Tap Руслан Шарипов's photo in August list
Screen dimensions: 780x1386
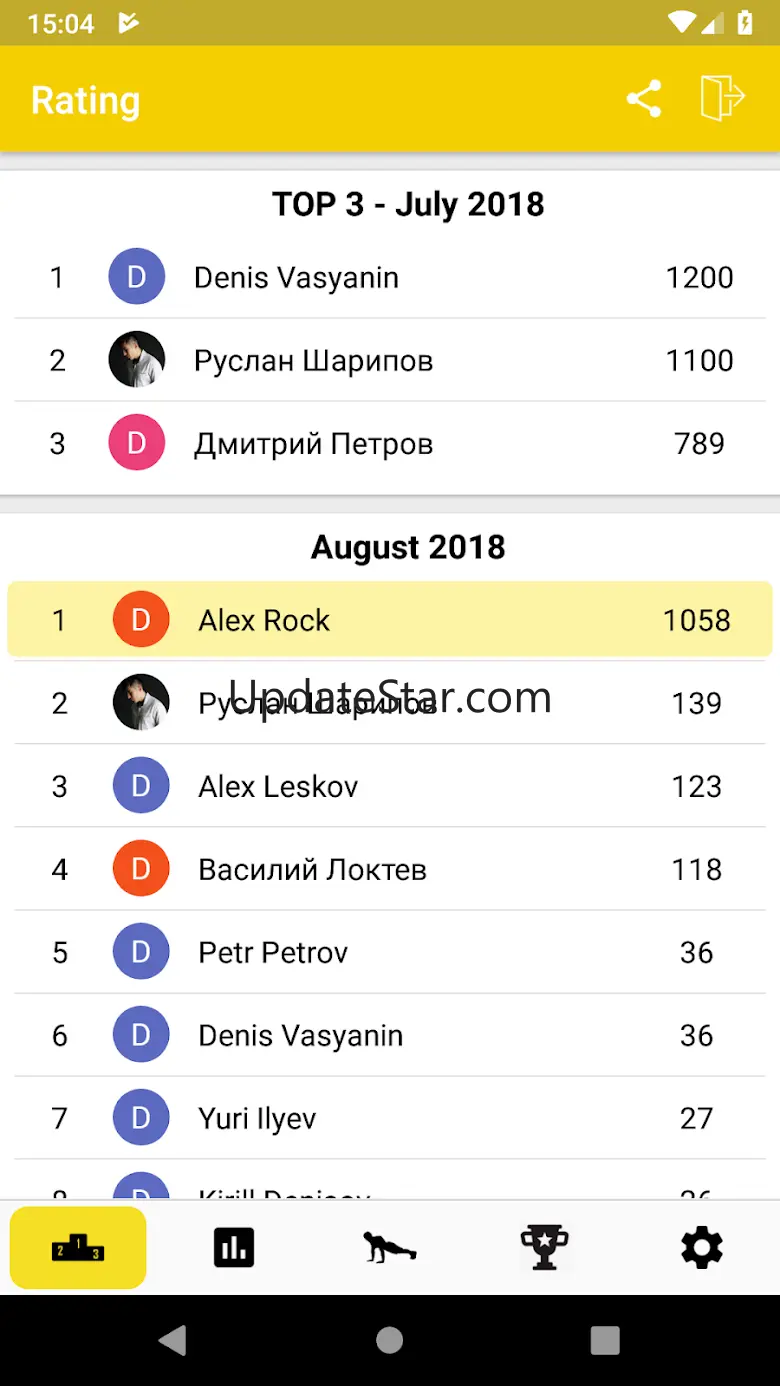tap(141, 703)
